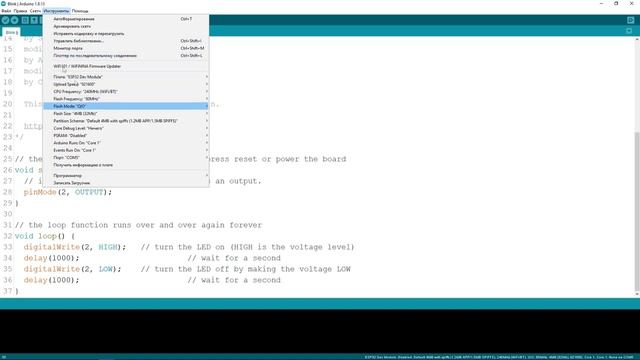The image size is (640, 360).
Task: Launch WiFi101 / WiFiNINA Firmware Updater
Action: click(126, 66)
